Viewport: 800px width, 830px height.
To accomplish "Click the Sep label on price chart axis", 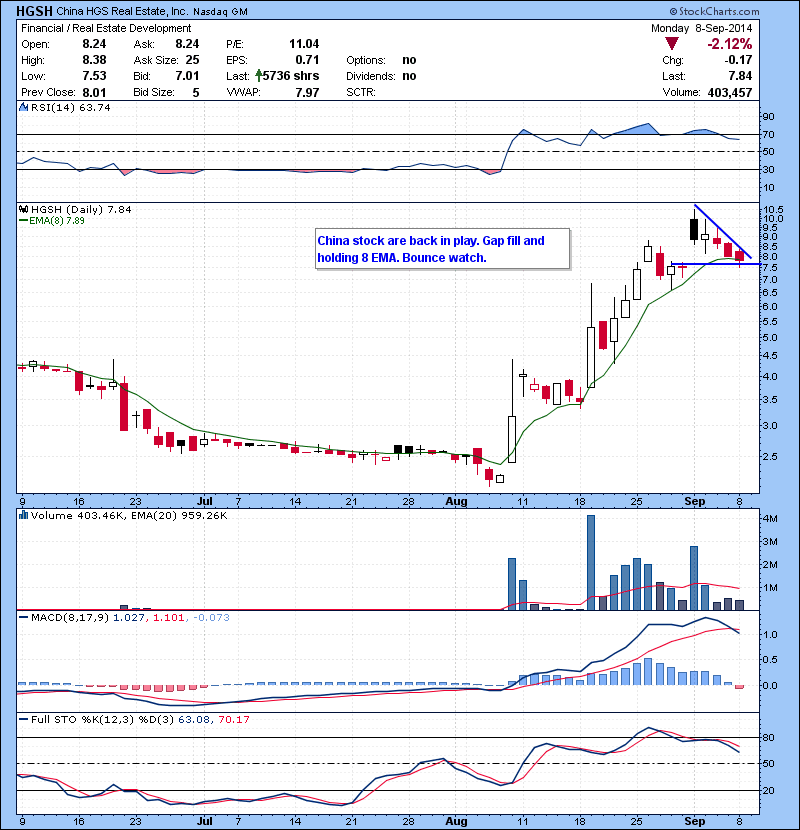I will coord(694,501).
